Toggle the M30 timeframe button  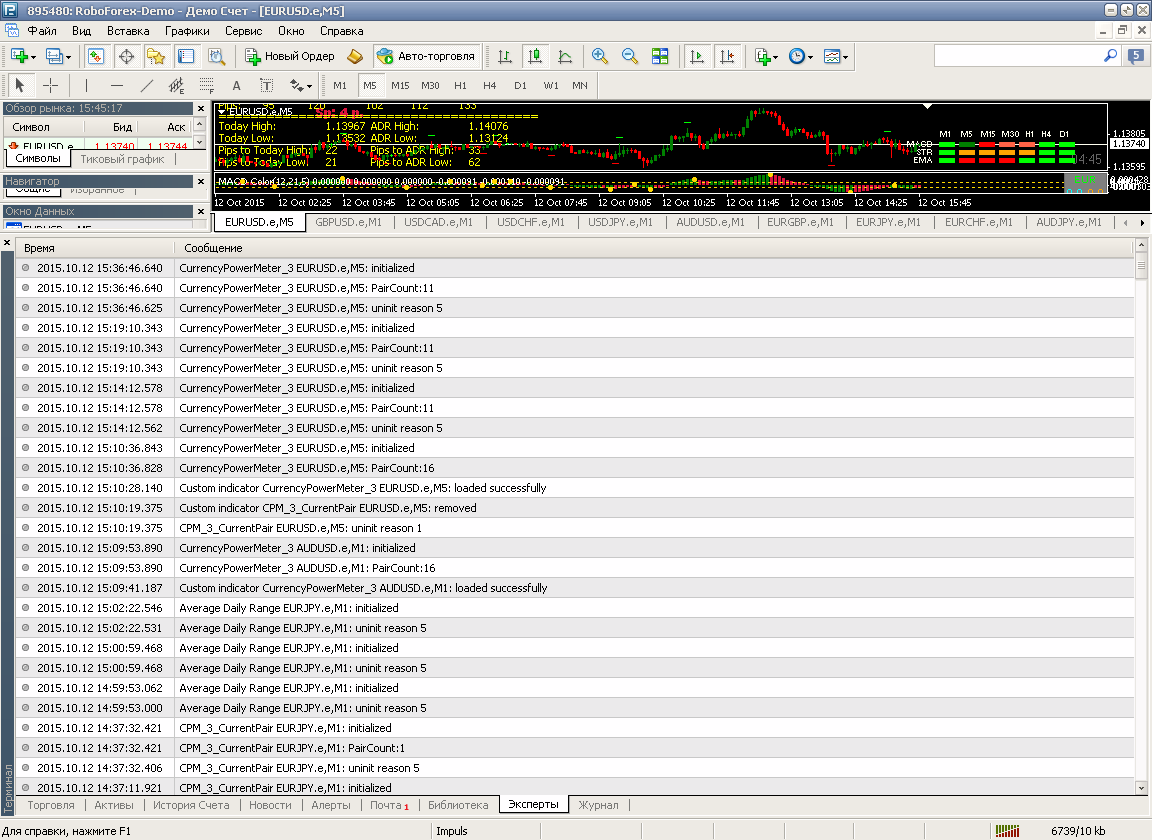click(431, 85)
